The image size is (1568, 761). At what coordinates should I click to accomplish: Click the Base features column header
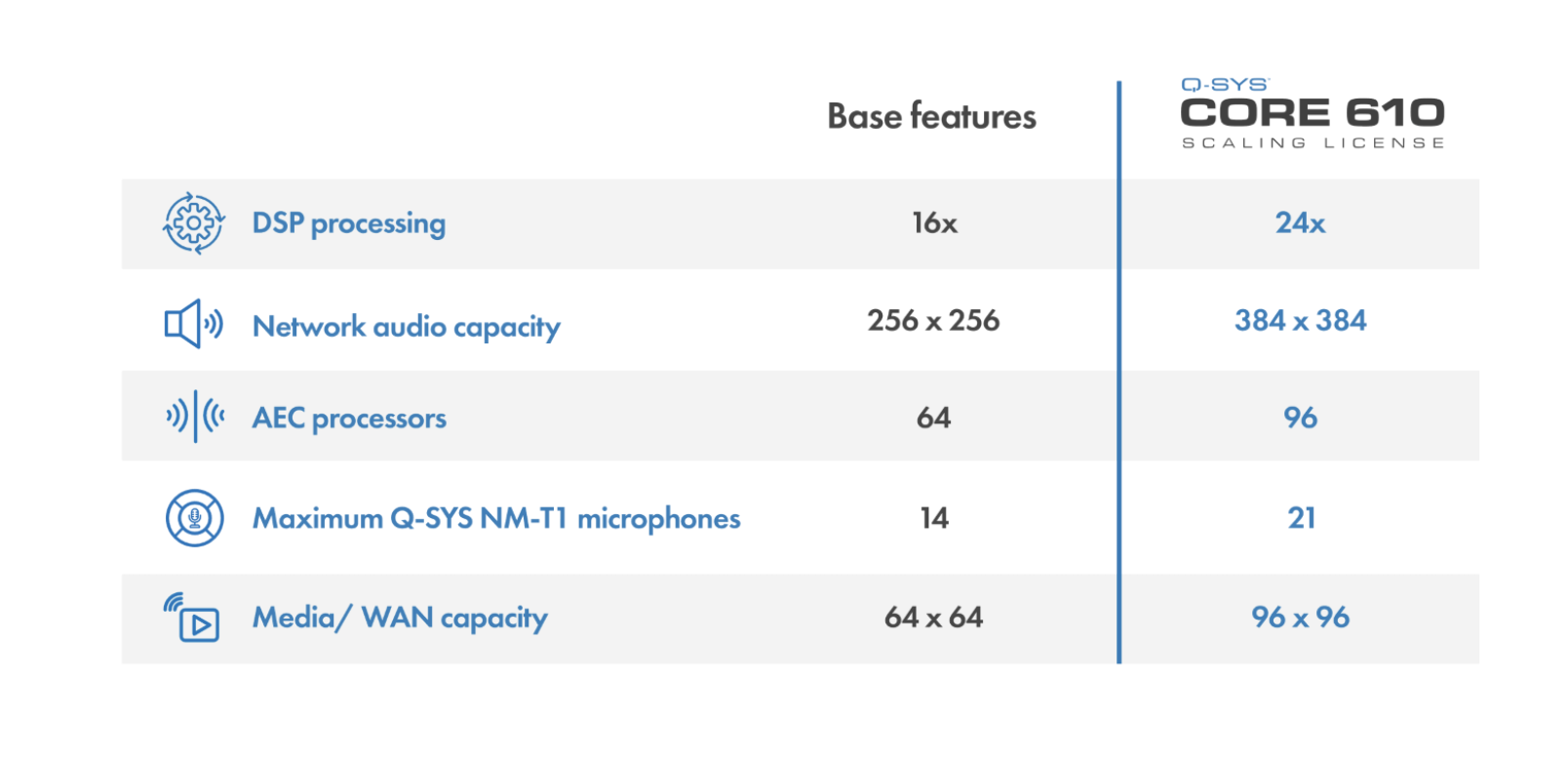(932, 117)
